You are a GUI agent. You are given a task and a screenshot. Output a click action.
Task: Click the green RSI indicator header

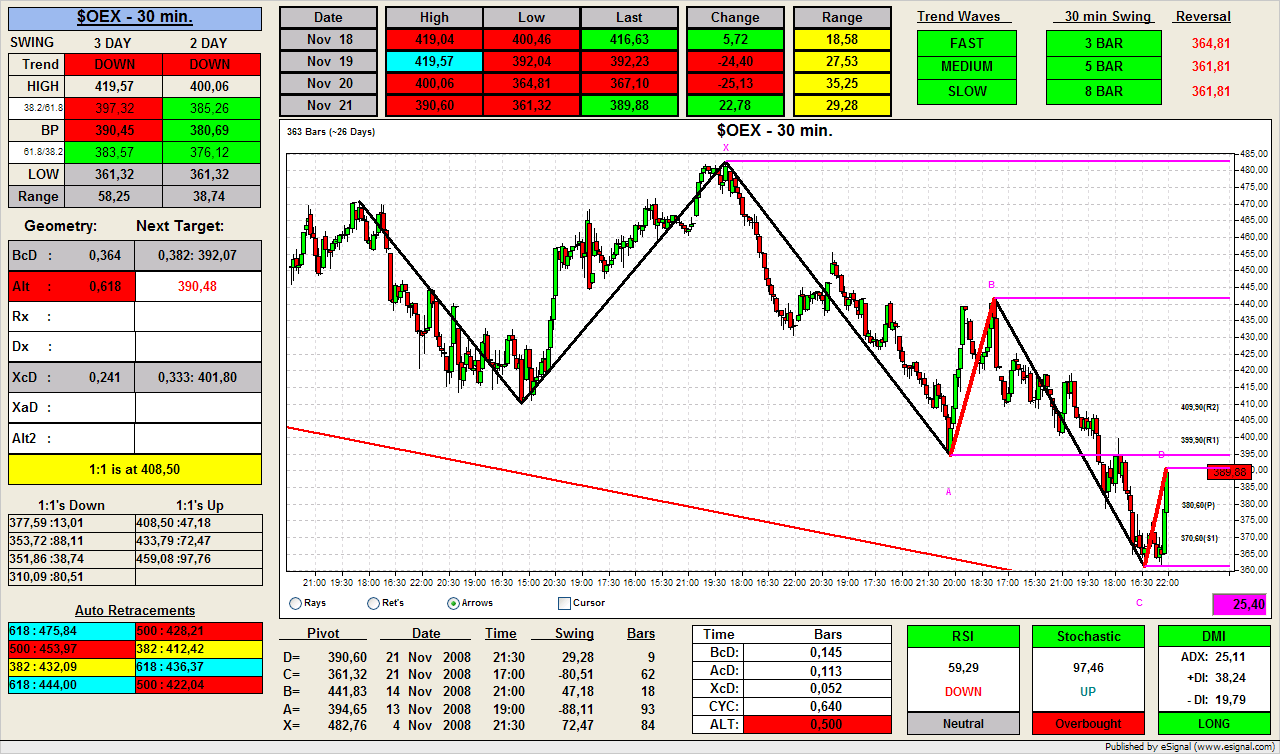coord(962,636)
